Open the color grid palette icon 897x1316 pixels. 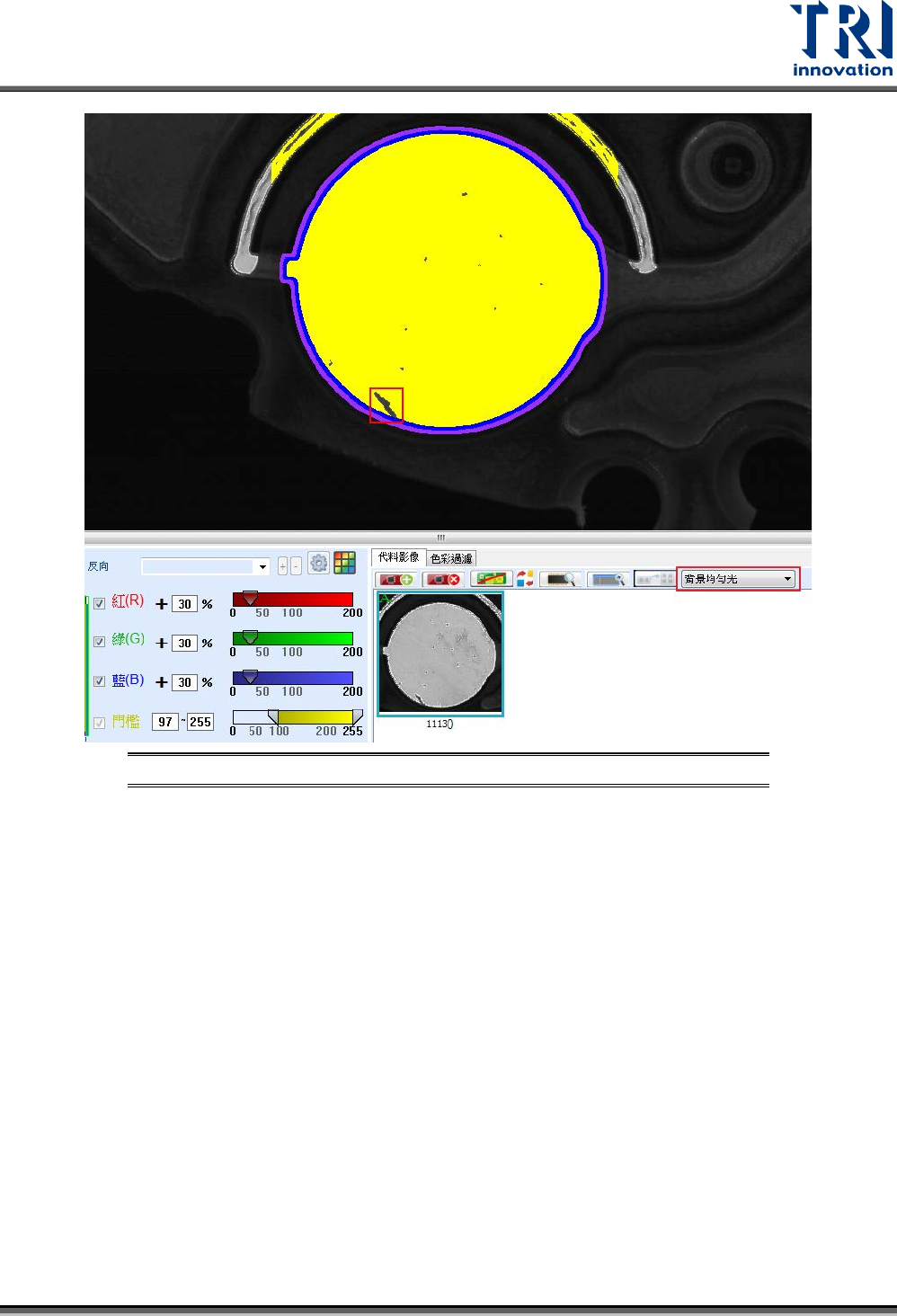(x=344, y=564)
